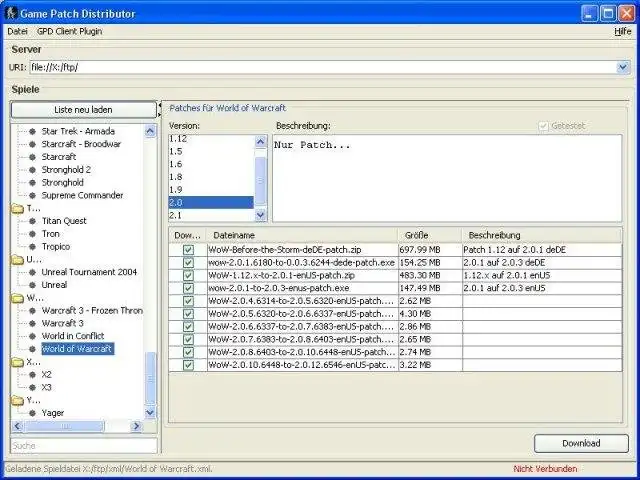This screenshot has height=480, width=640.
Task: Click the version list scroll-down arrow
Action: 260,215
